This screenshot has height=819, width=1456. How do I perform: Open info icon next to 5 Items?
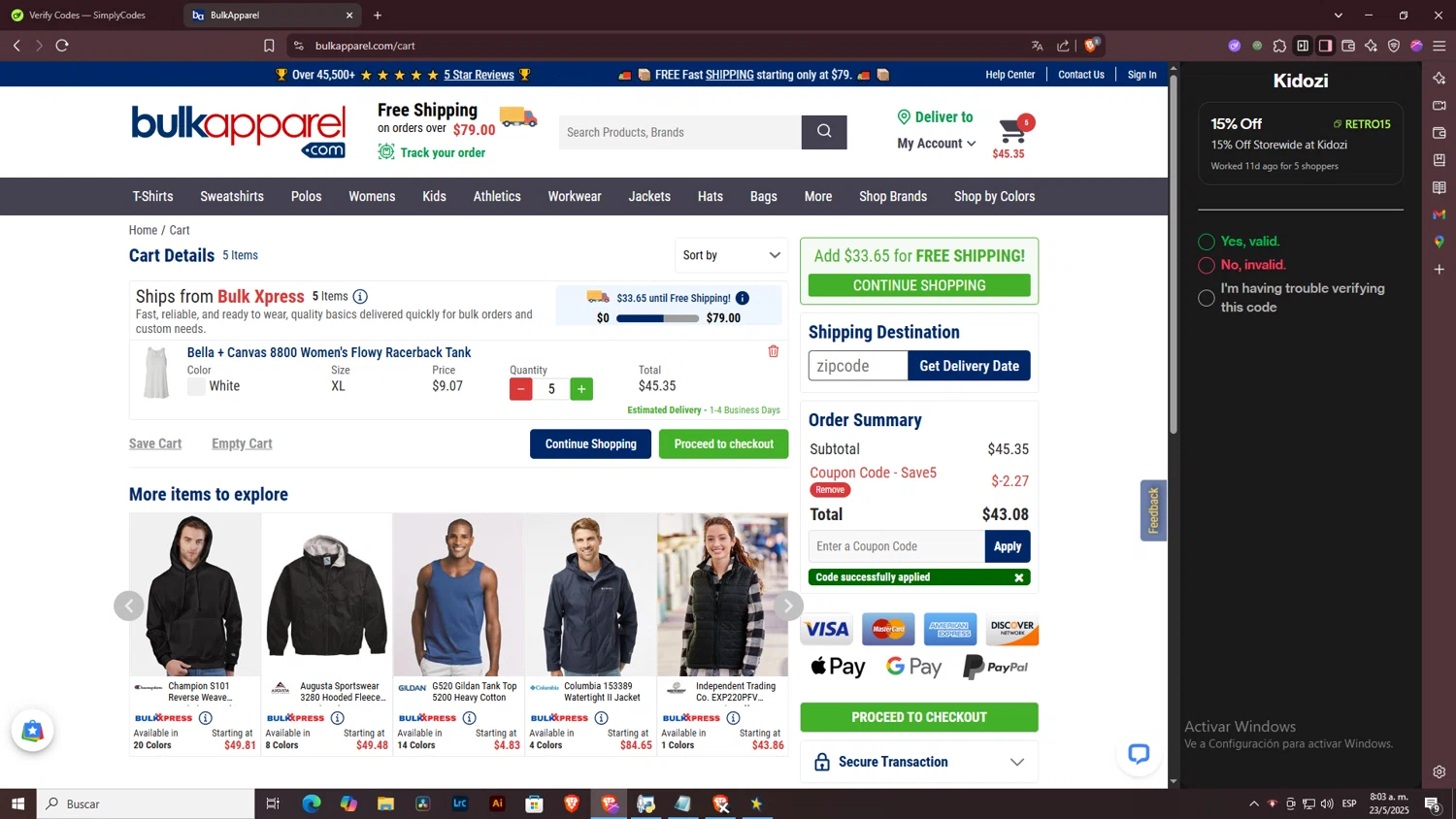click(360, 296)
